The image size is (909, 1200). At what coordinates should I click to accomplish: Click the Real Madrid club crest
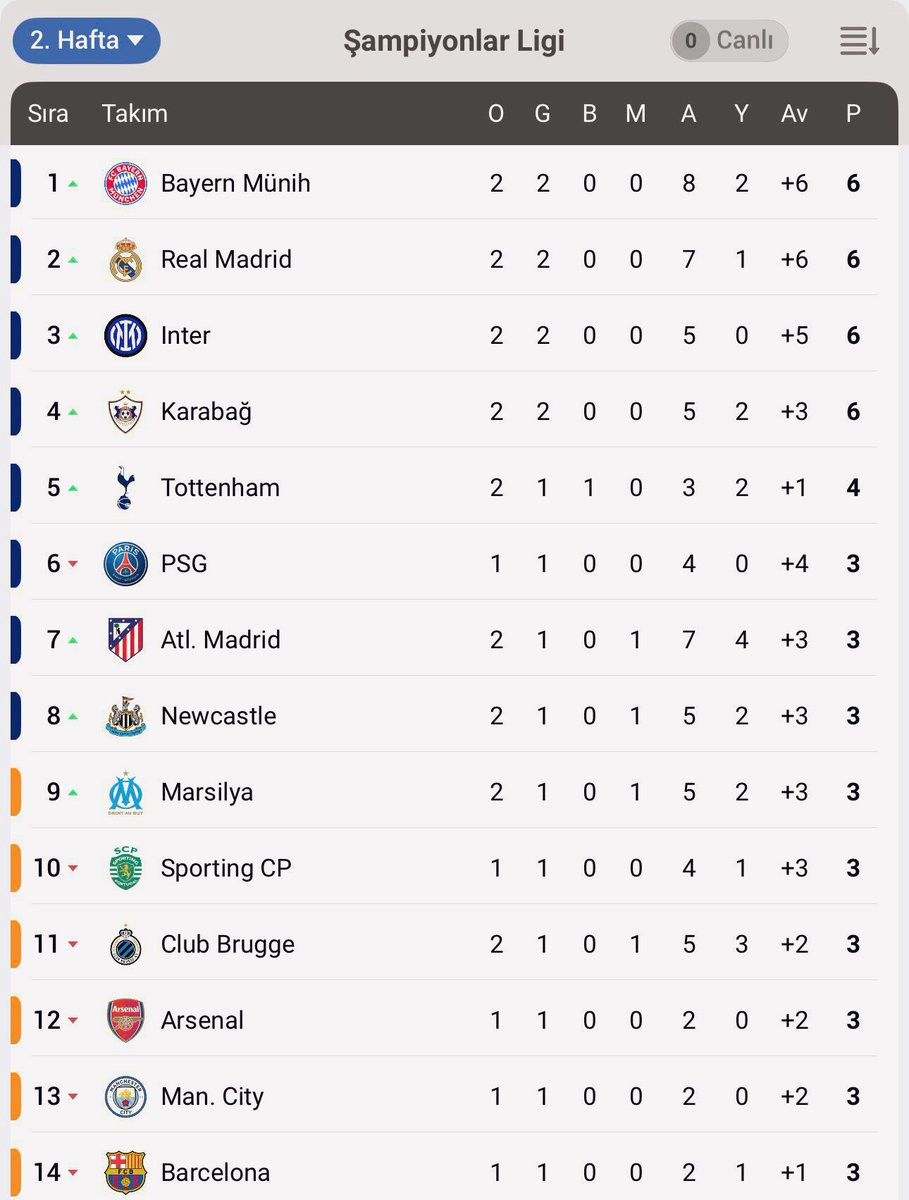click(126, 259)
